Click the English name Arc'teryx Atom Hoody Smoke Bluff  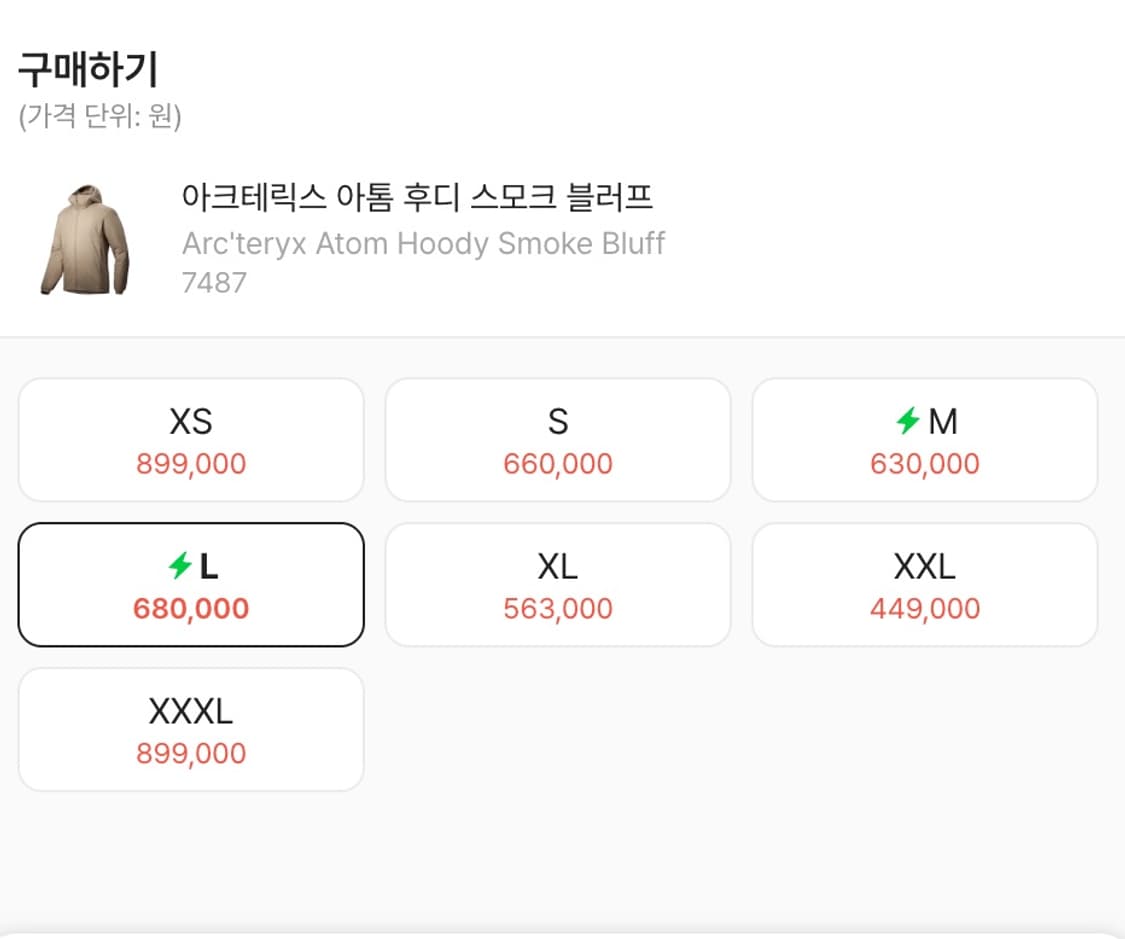[424, 243]
